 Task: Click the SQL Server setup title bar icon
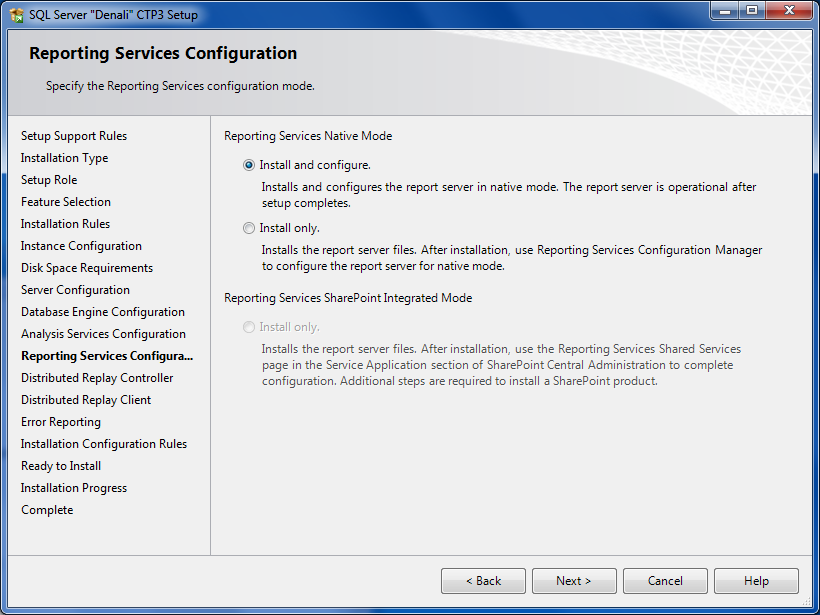(x=16, y=15)
